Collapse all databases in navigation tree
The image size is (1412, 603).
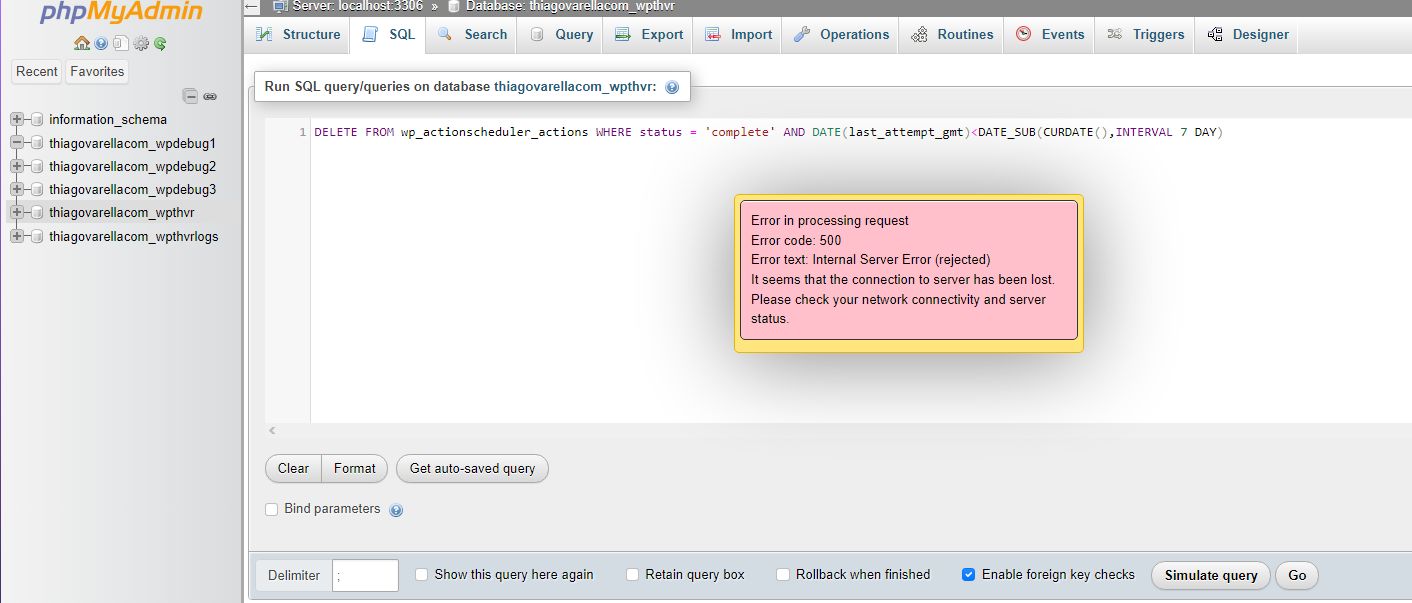pyautogui.click(x=190, y=96)
